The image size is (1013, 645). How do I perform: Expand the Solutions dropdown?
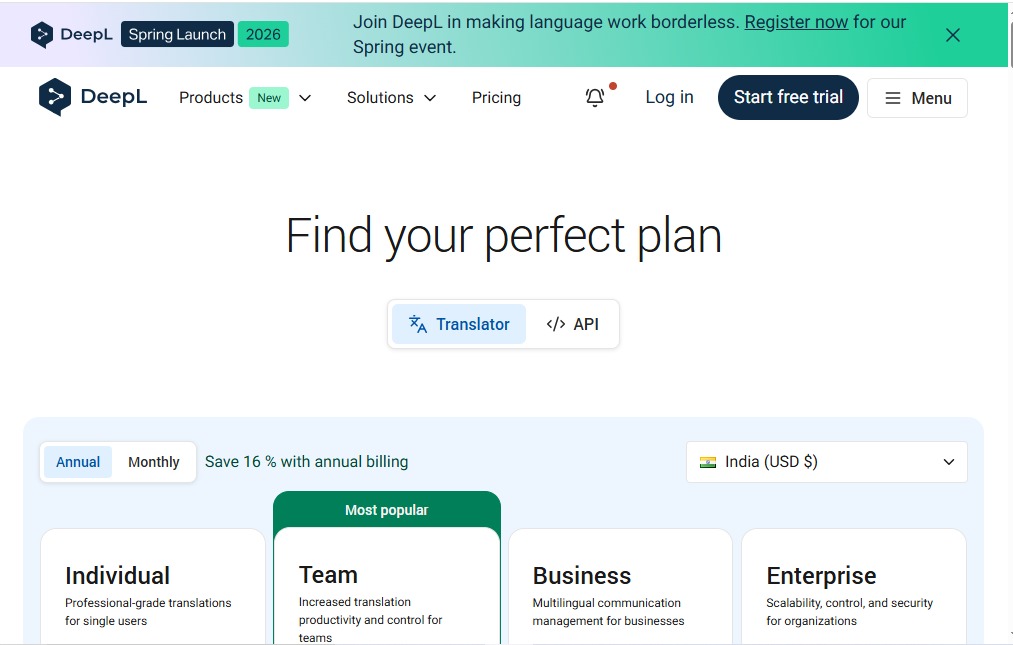391,97
